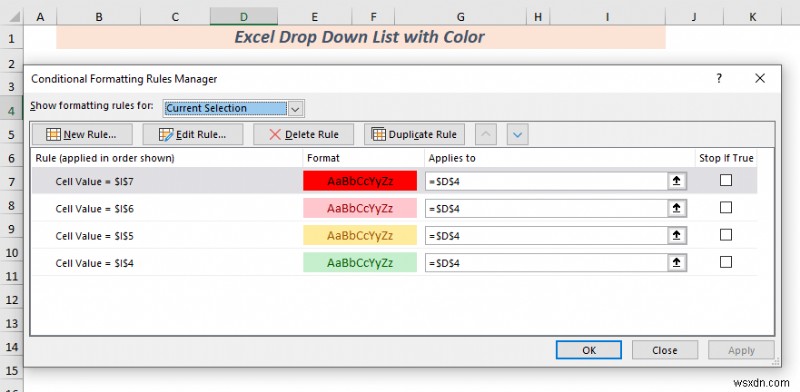800x392 pixels.
Task: Enable Stop If True for $I$5 rule
Action: [x=726, y=235]
